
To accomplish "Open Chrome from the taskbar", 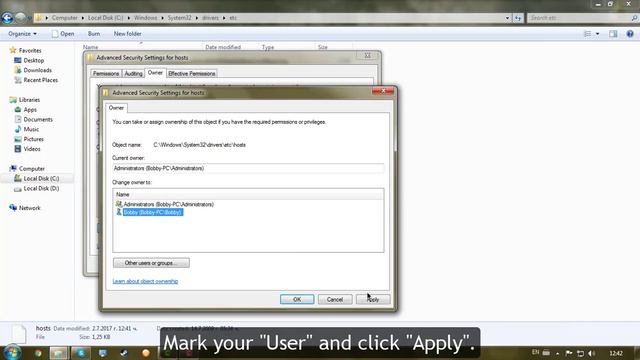I will tap(38, 353).
